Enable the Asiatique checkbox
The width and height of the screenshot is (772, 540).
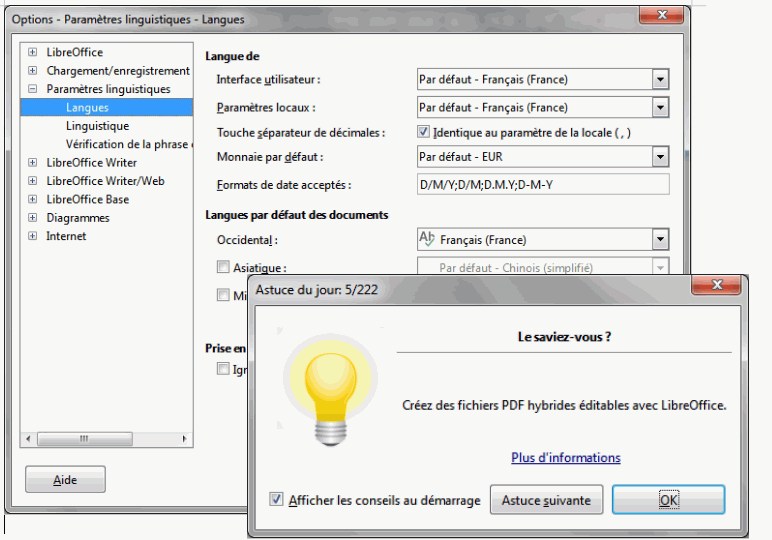tap(223, 267)
